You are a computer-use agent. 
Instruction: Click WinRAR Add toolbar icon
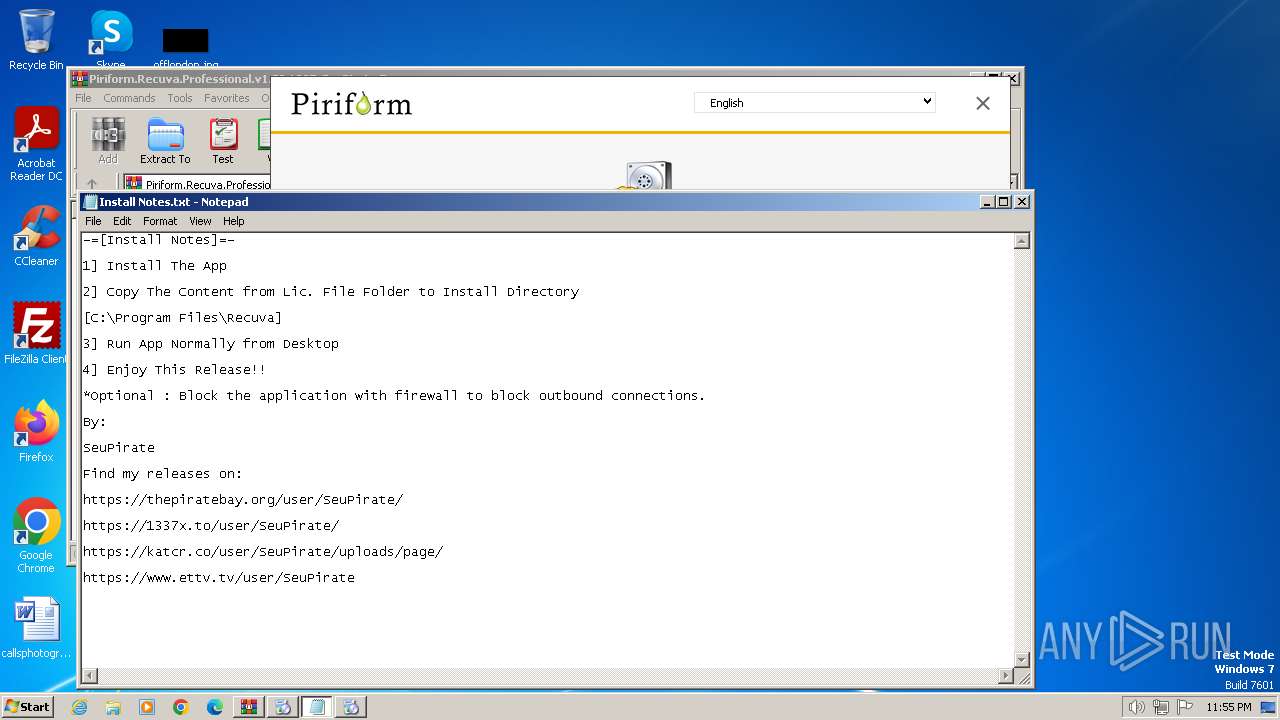click(x=108, y=141)
